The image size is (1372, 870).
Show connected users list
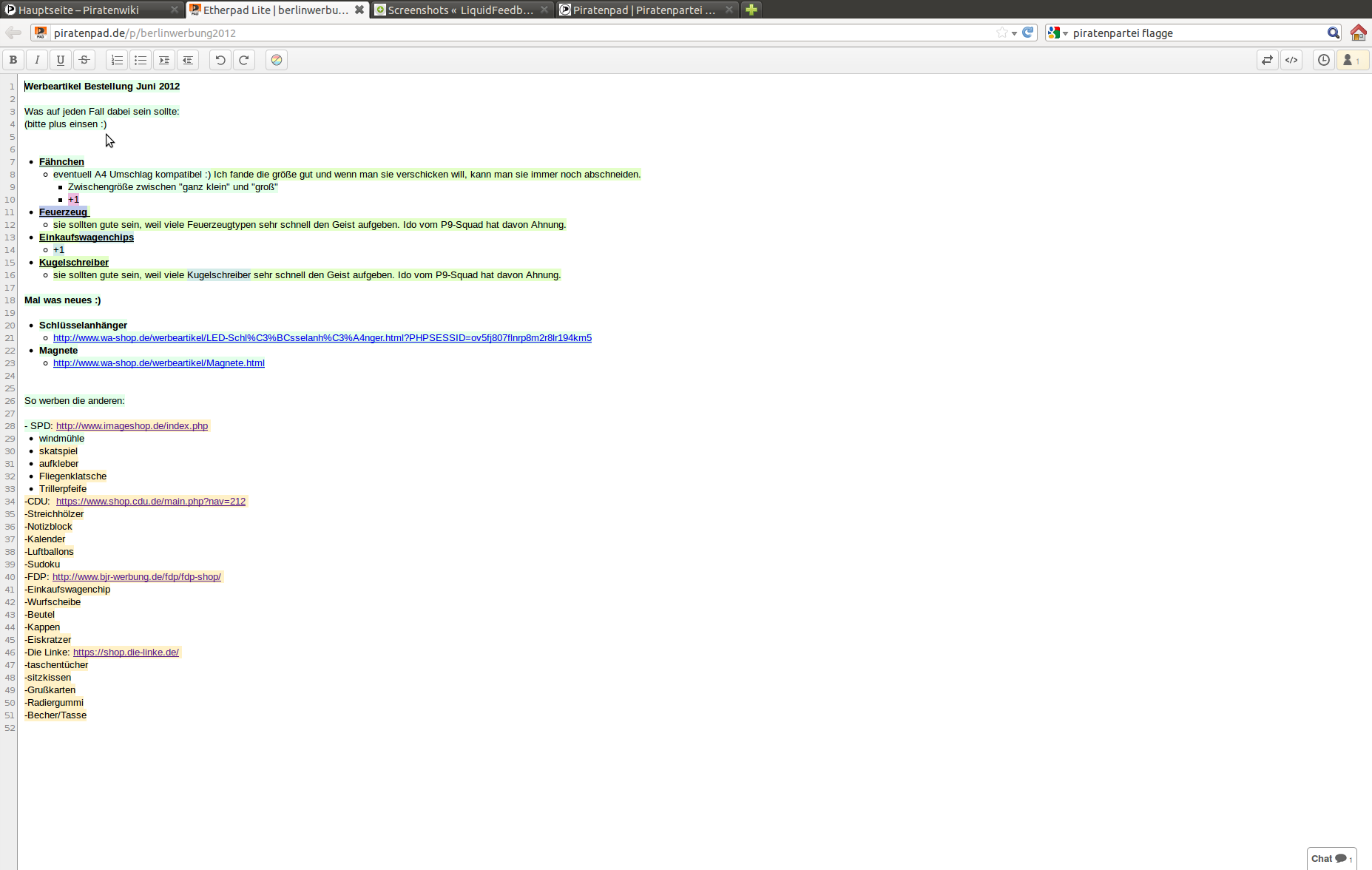click(x=1351, y=61)
